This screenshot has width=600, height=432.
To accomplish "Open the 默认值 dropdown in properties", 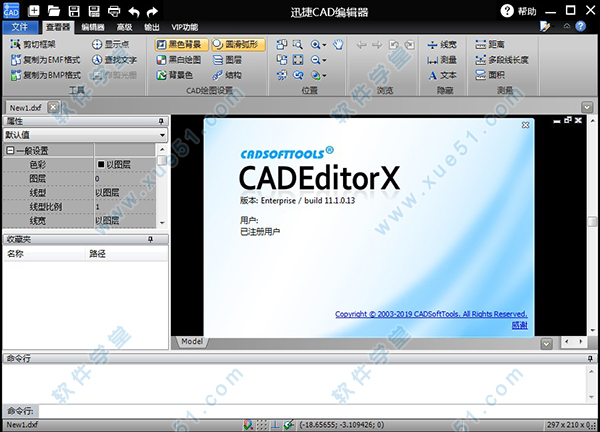I will (162, 135).
